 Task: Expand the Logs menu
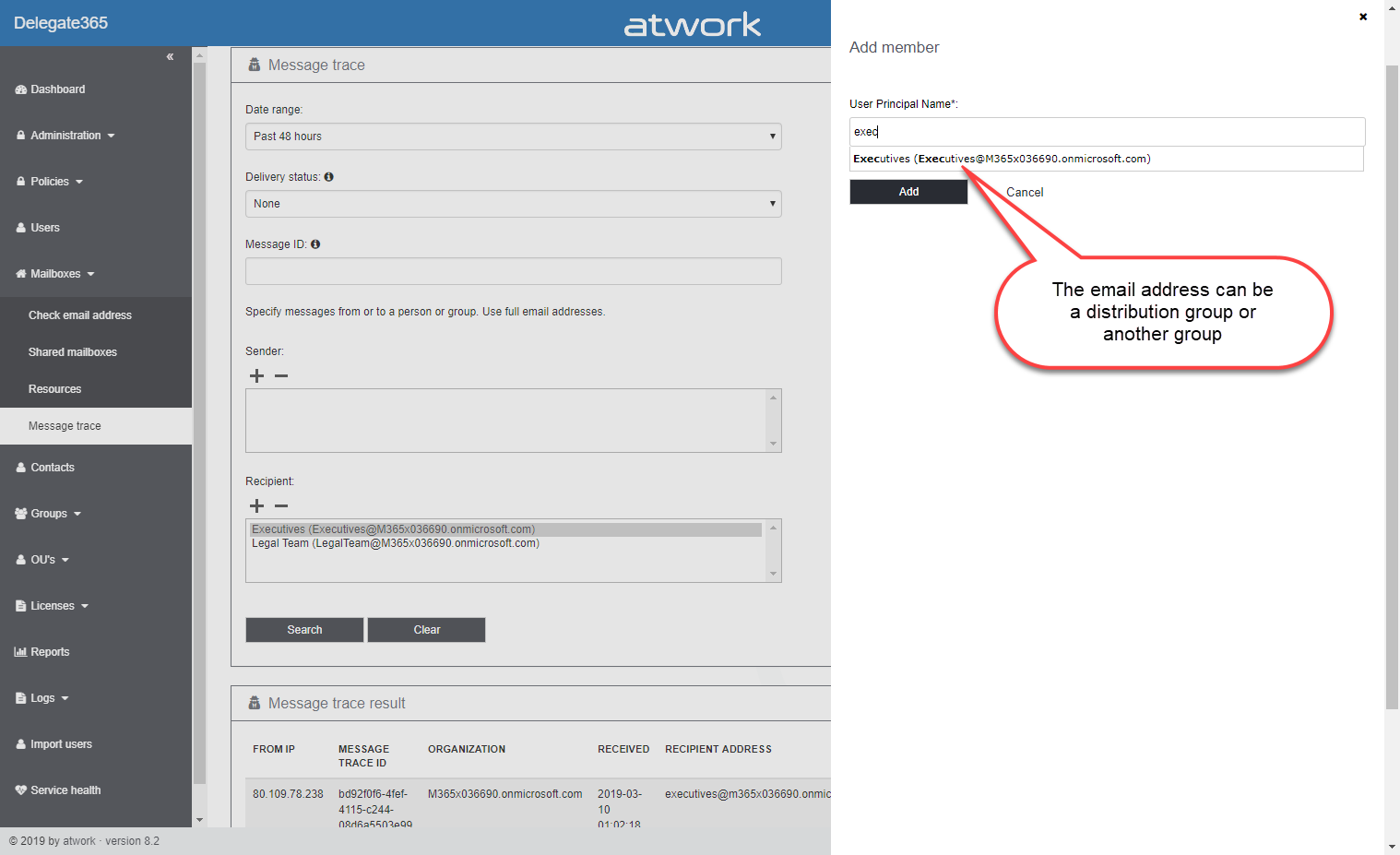tap(65, 698)
